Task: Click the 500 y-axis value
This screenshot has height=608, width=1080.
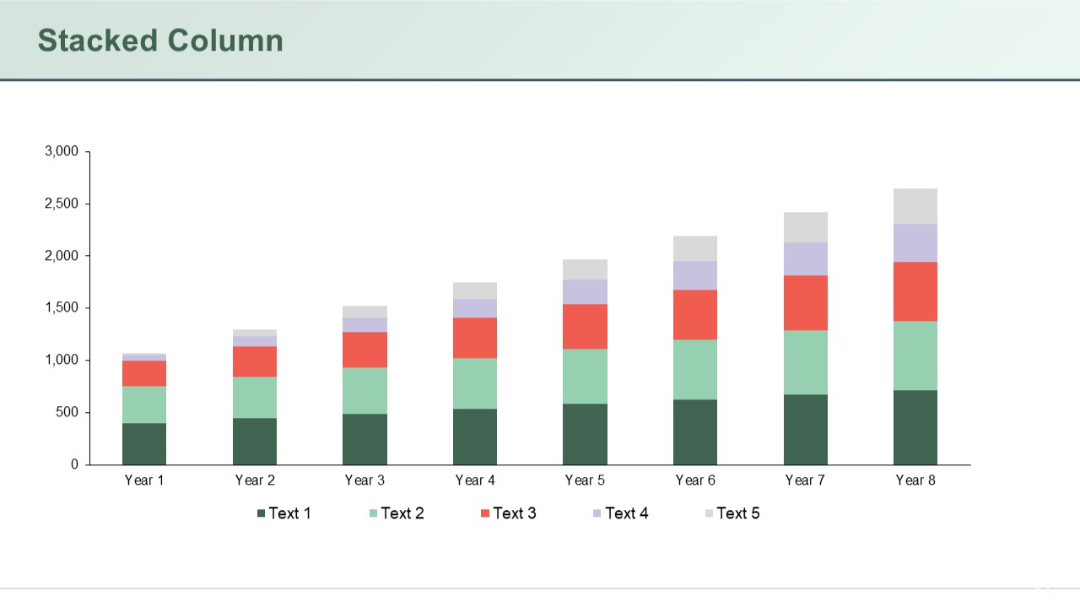Action: pos(68,412)
